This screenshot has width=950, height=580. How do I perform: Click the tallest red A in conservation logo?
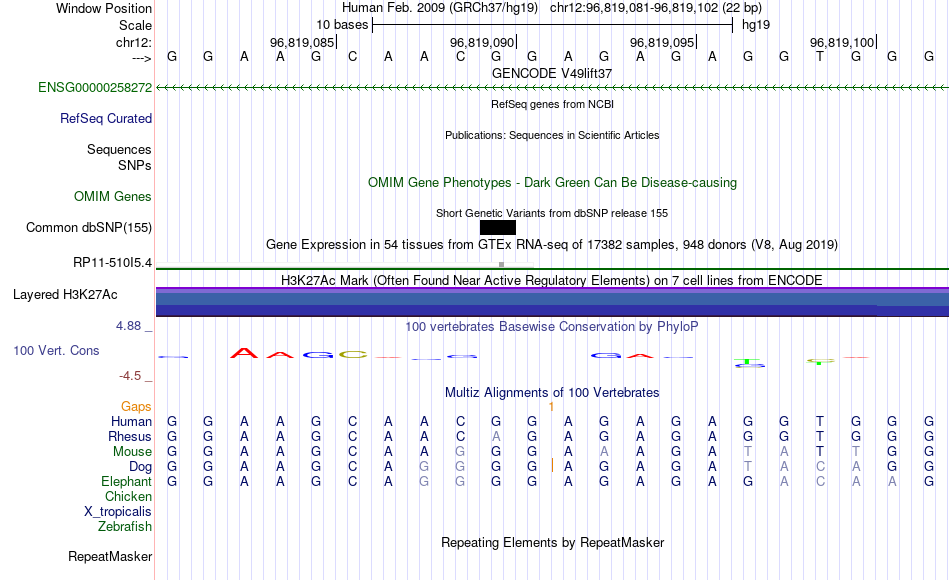click(244, 353)
